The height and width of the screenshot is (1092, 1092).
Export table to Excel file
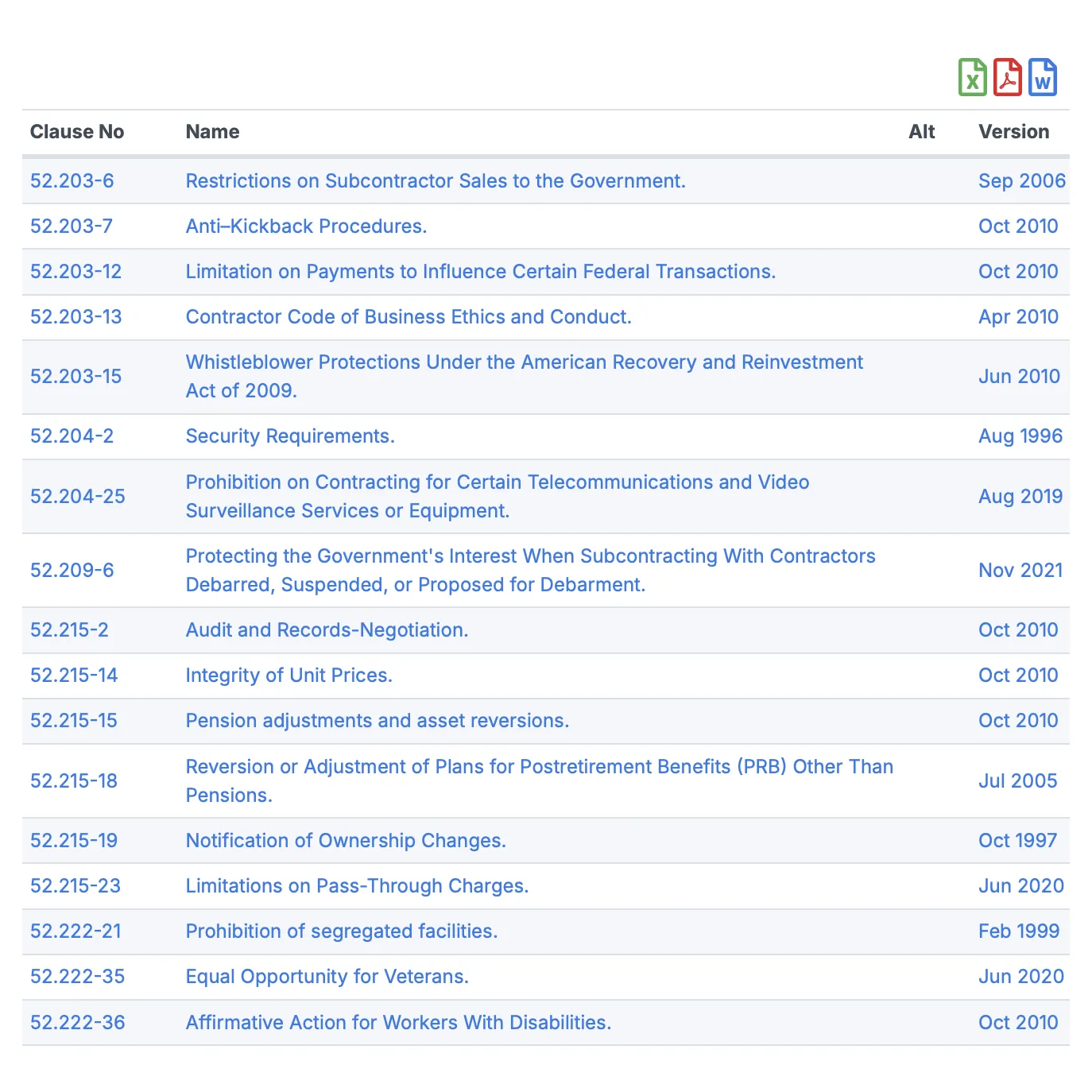click(972, 78)
